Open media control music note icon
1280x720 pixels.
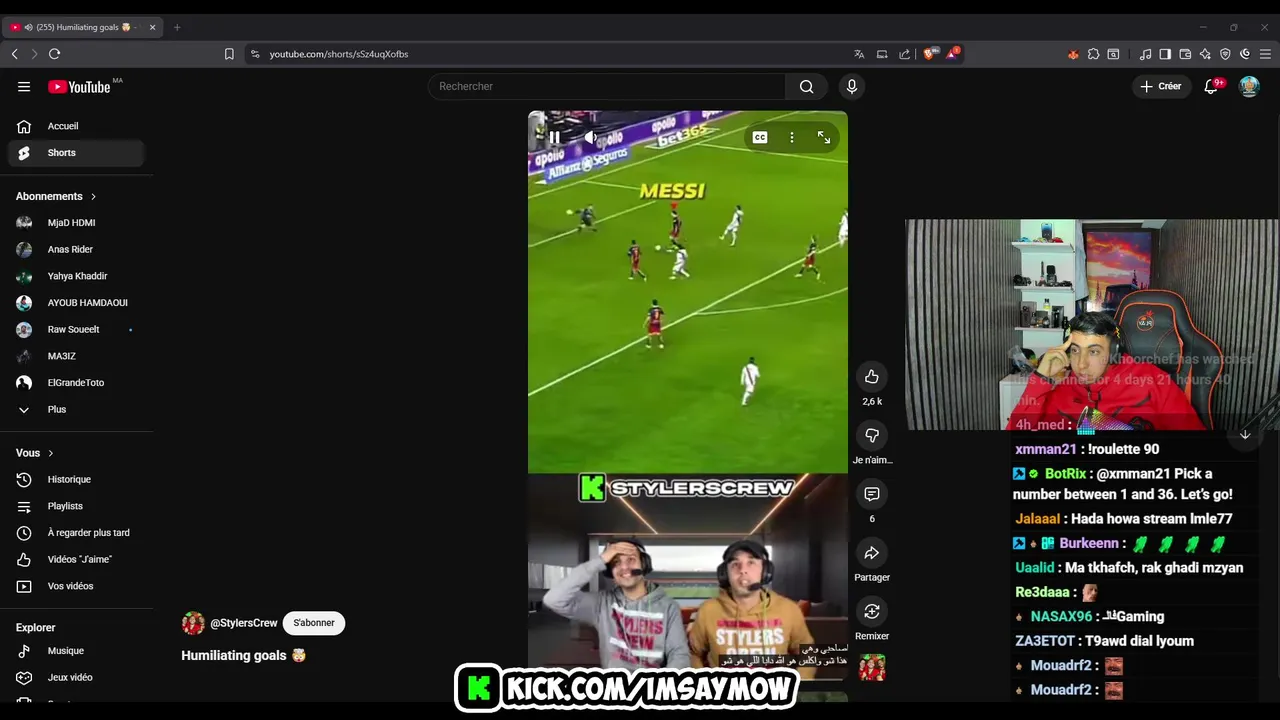(x=1145, y=54)
